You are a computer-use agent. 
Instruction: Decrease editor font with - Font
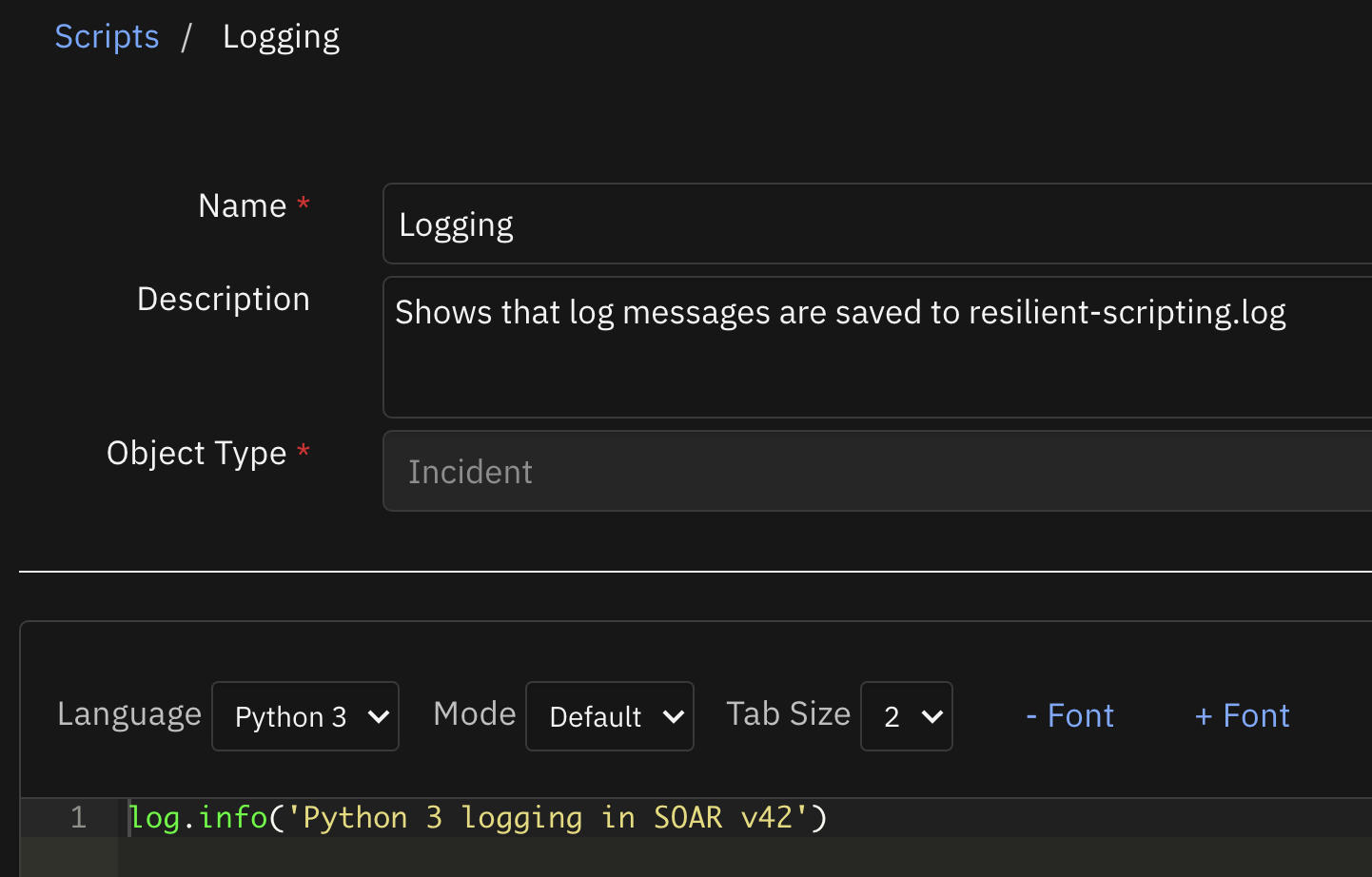tap(1069, 715)
